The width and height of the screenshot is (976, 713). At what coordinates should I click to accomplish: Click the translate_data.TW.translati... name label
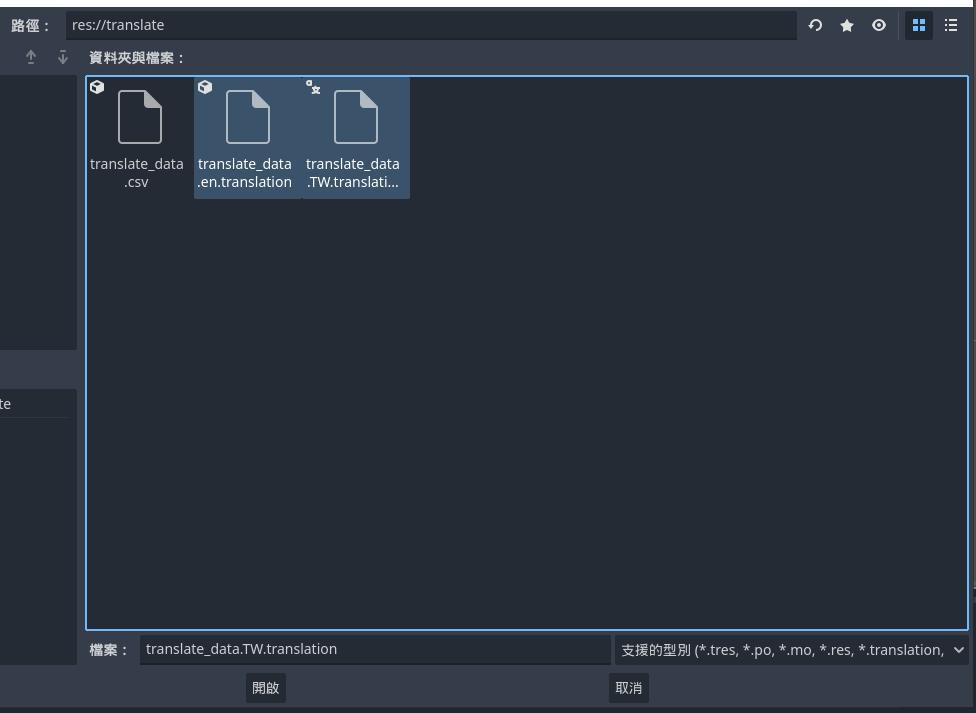tap(353, 173)
